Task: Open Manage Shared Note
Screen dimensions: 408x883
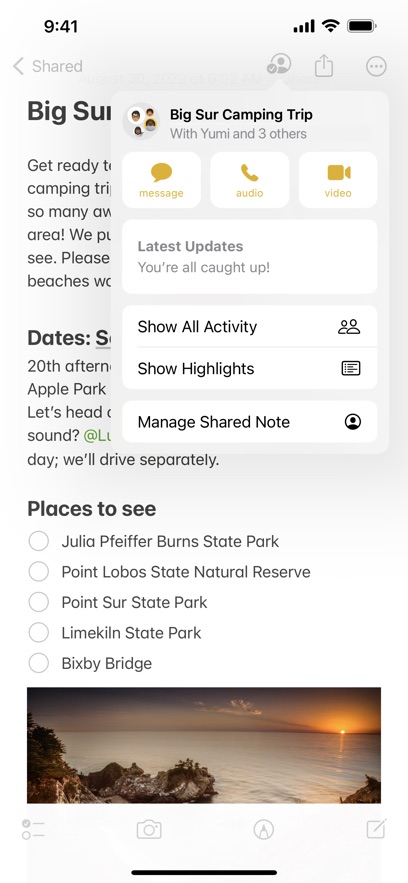Action: (249, 422)
